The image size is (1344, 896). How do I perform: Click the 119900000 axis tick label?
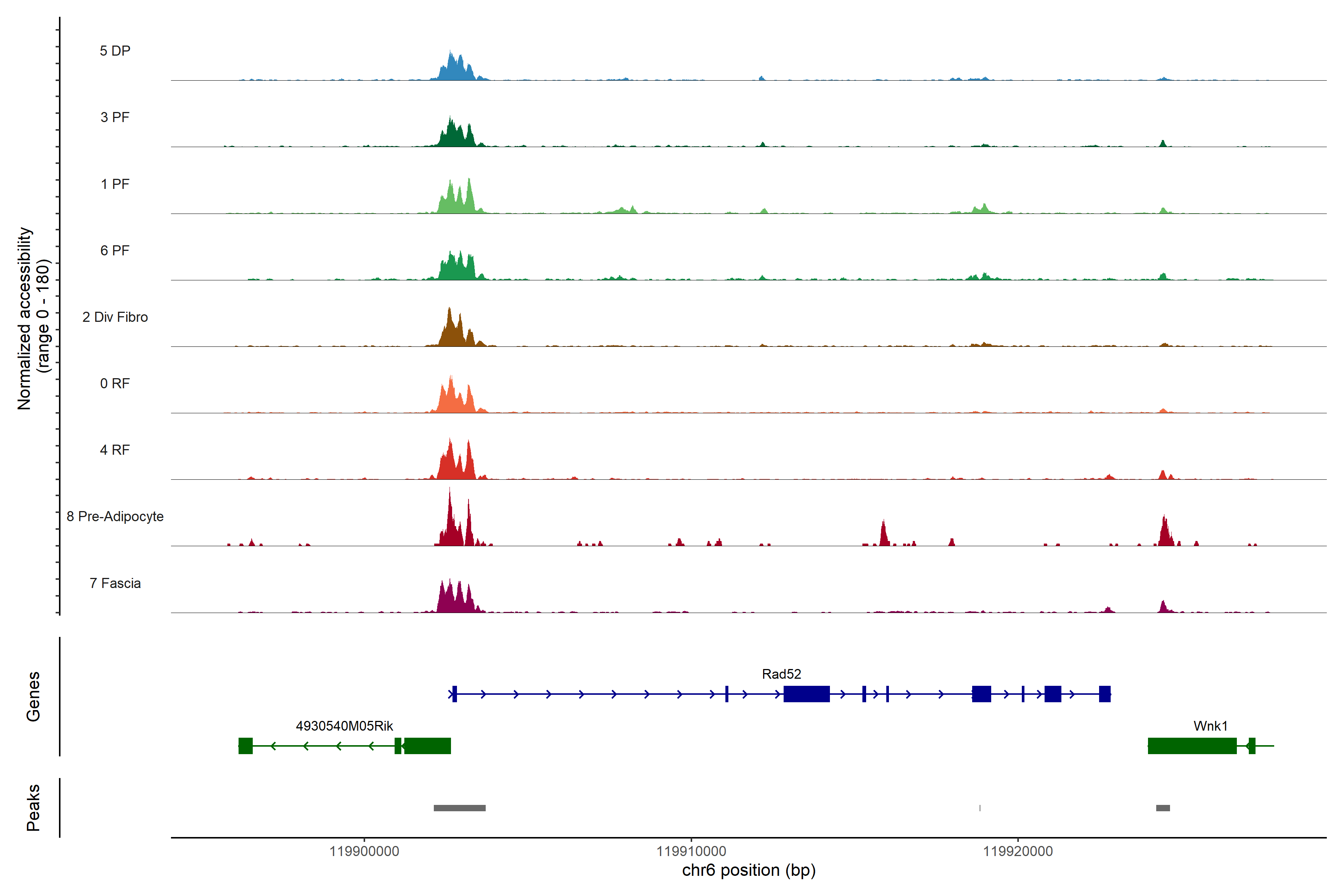pyautogui.click(x=364, y=851)
